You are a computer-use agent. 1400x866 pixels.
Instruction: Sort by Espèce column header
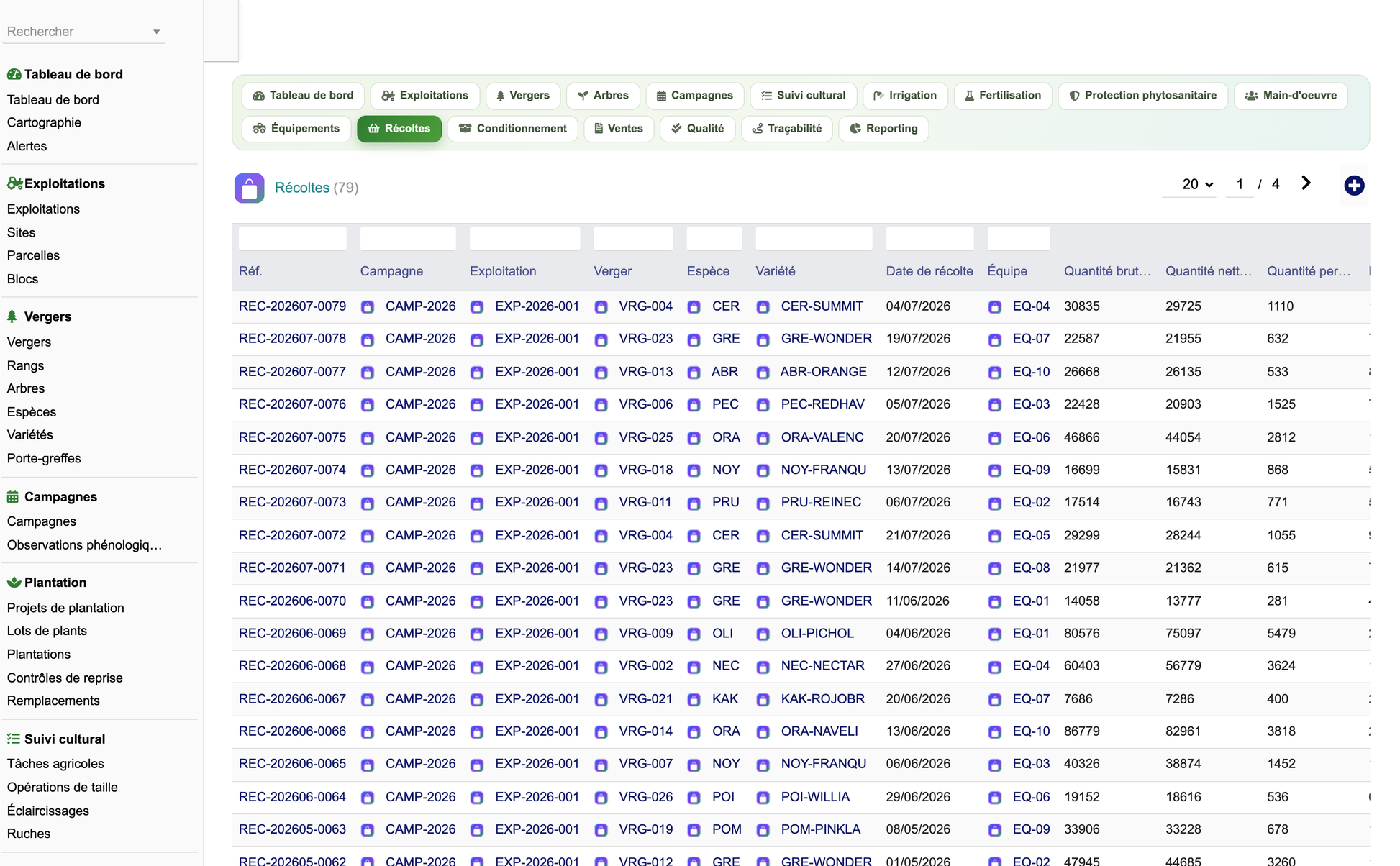pyautogui.click(x=708, y=271)
